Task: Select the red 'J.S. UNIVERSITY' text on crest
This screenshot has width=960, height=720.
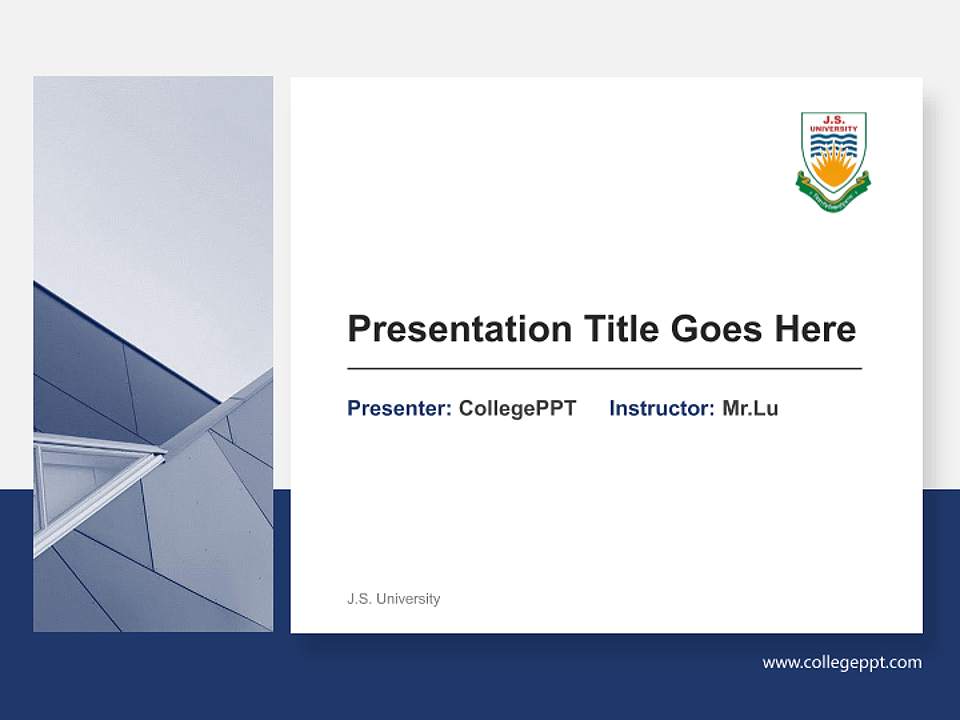Action: 833,123
